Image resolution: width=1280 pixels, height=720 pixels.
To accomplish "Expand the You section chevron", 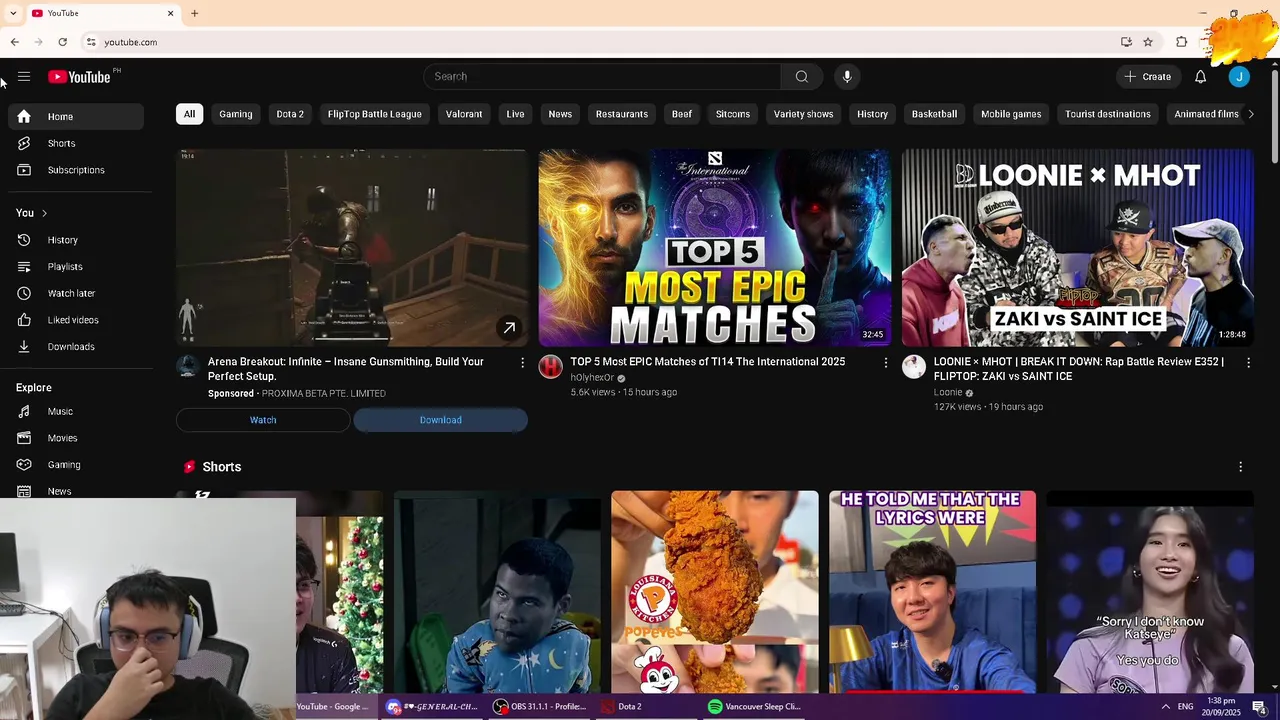I will tap(44, 213).
